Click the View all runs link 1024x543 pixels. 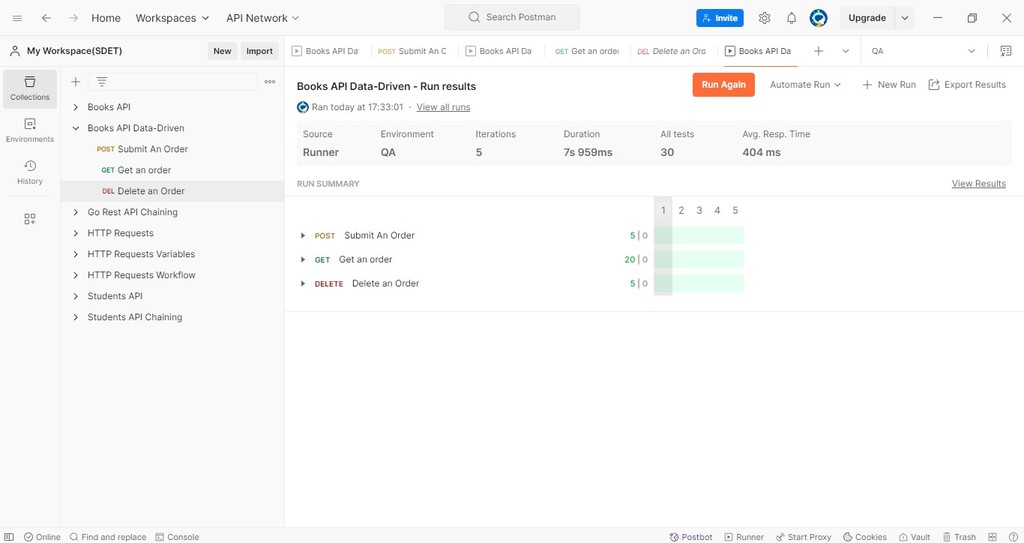coord(443,107)
